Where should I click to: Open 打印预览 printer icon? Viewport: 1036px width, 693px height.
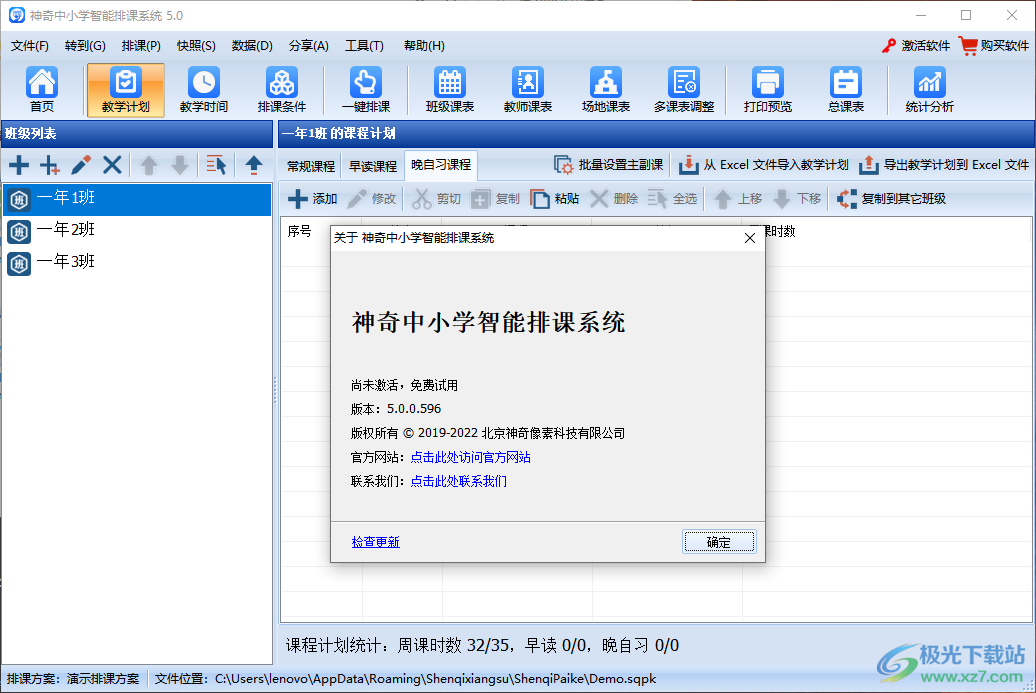(x=767, y=89)
